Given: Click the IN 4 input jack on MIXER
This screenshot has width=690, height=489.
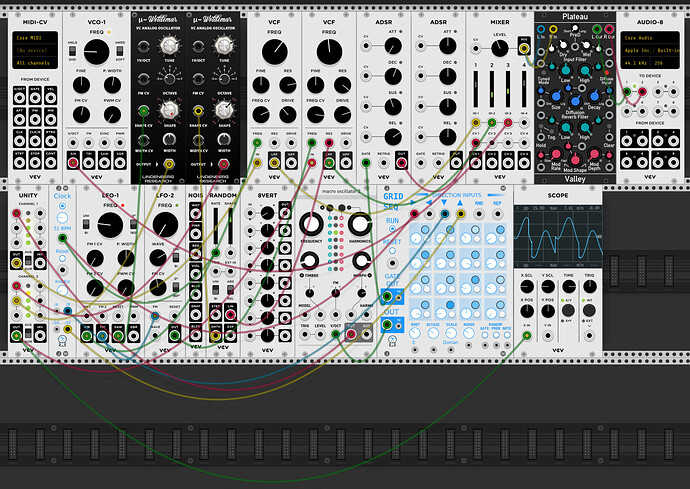Looking at the screenshot, I should click(x=524, y=122).
